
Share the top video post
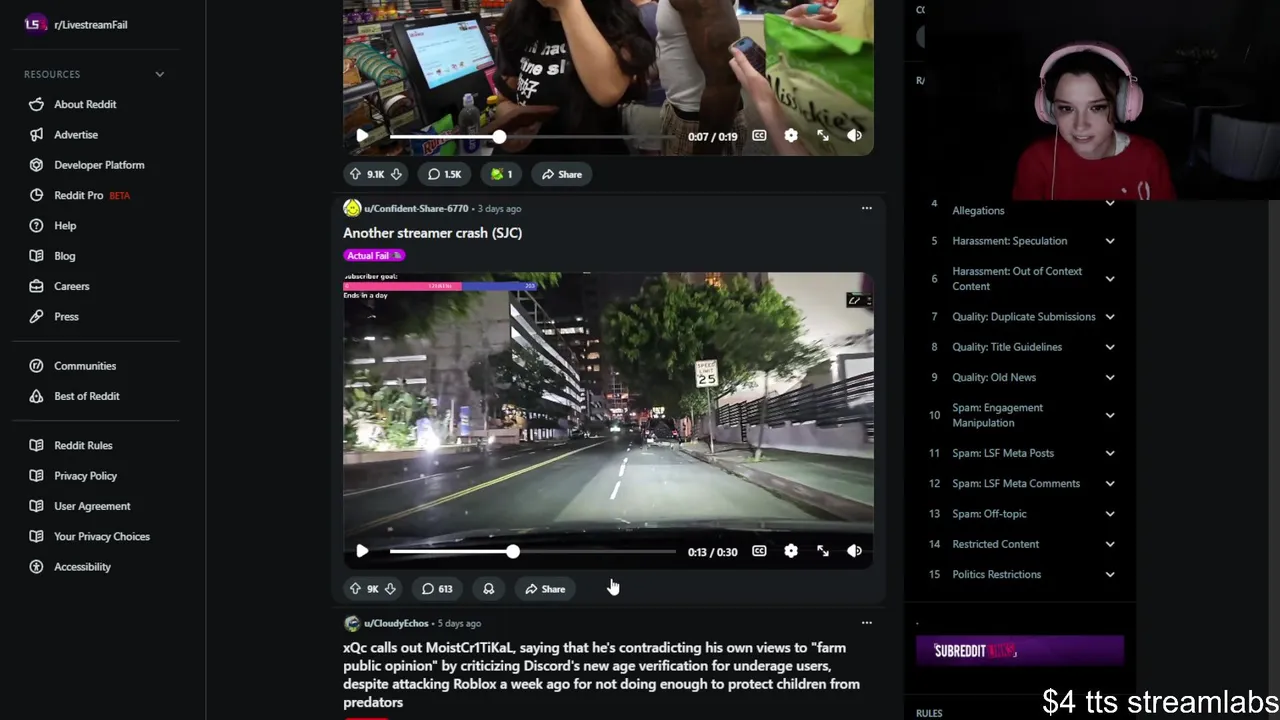562,174
